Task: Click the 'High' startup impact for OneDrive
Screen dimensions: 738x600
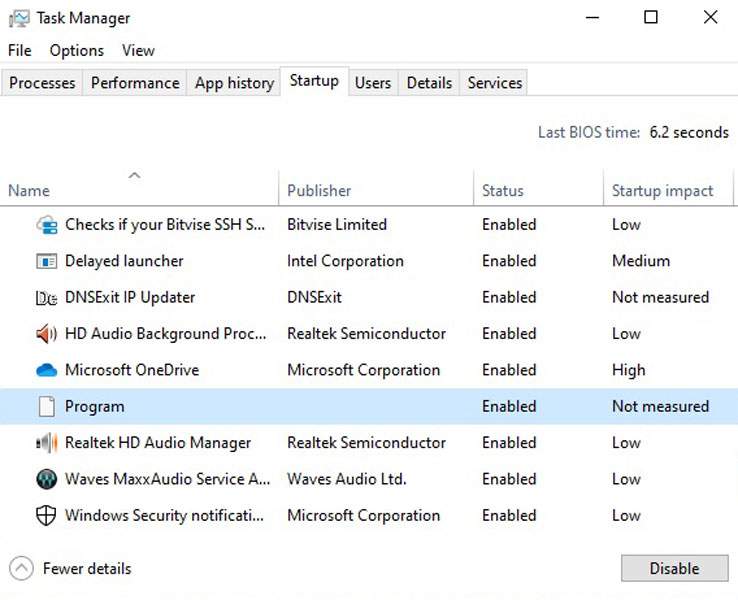Action: click(x=629, y=370)
